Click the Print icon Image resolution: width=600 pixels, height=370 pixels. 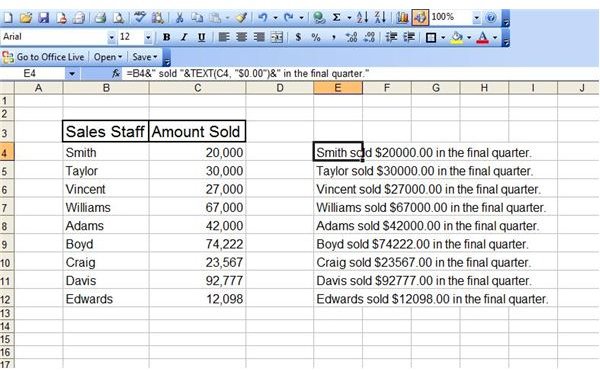tap(100, 18)
